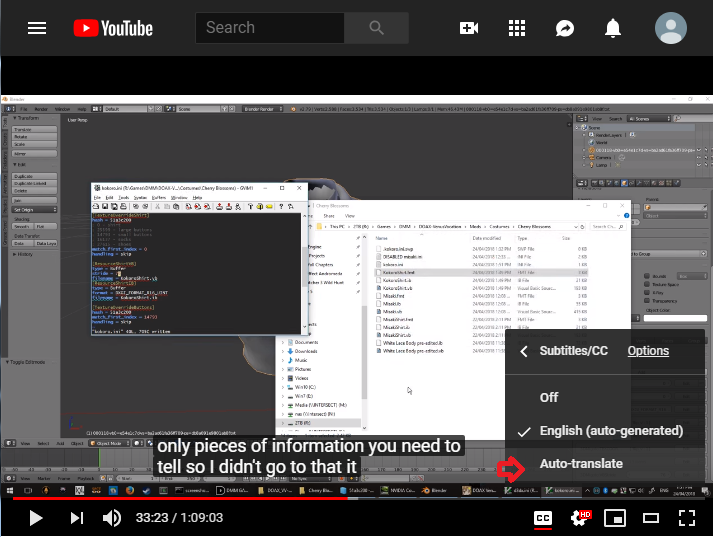Select the Misaki.fmt file in Explorer
This screenshot has width=713, height=537.
click(x=481, y=296)
